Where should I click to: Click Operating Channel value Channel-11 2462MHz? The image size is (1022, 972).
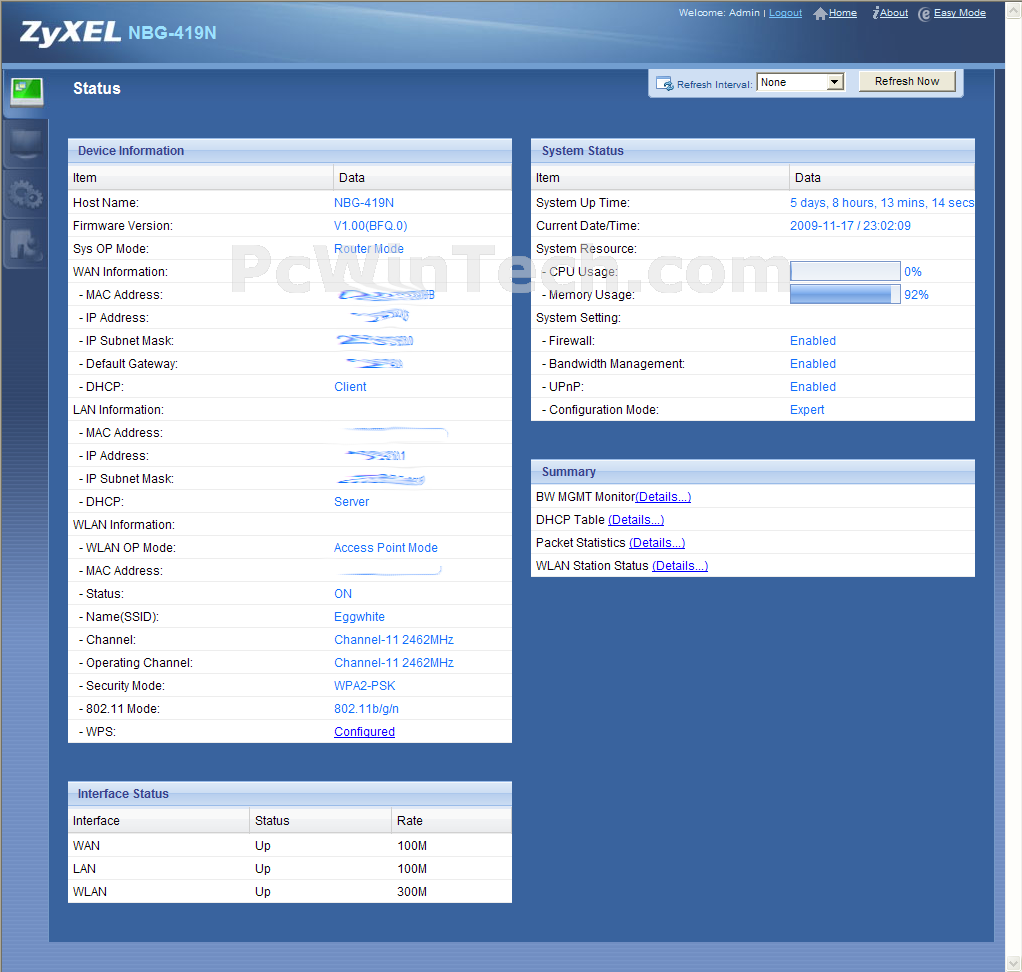(394, 662)
